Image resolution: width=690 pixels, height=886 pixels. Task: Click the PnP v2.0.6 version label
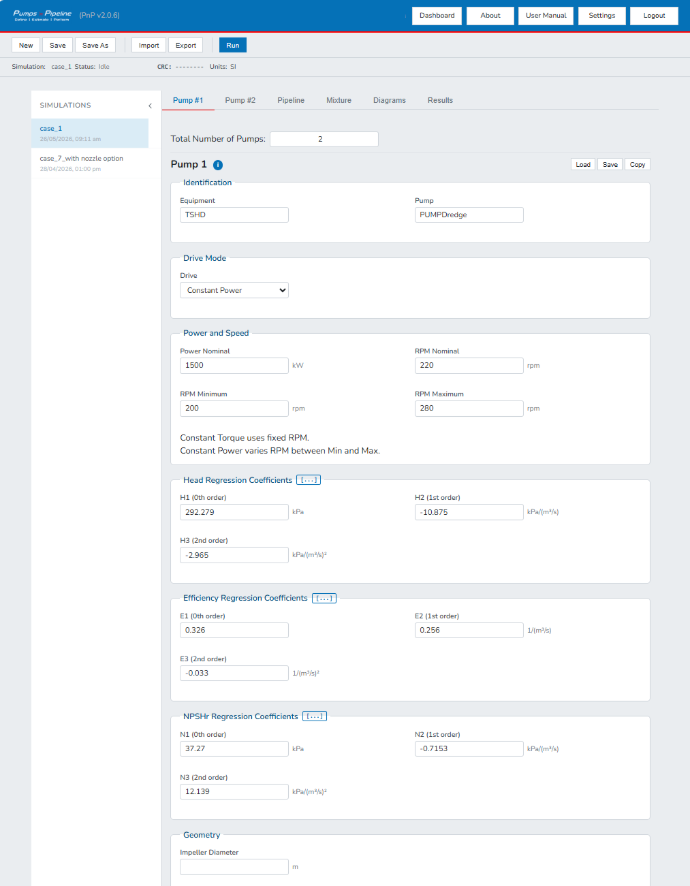tap(99, 15)
